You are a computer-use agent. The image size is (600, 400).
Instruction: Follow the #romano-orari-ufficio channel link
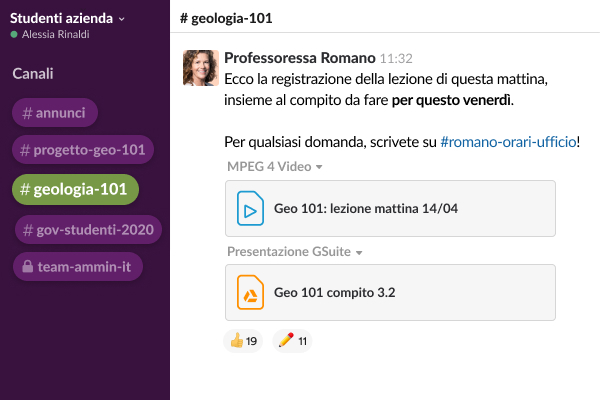pyautogui.click(x=508, y=142)
